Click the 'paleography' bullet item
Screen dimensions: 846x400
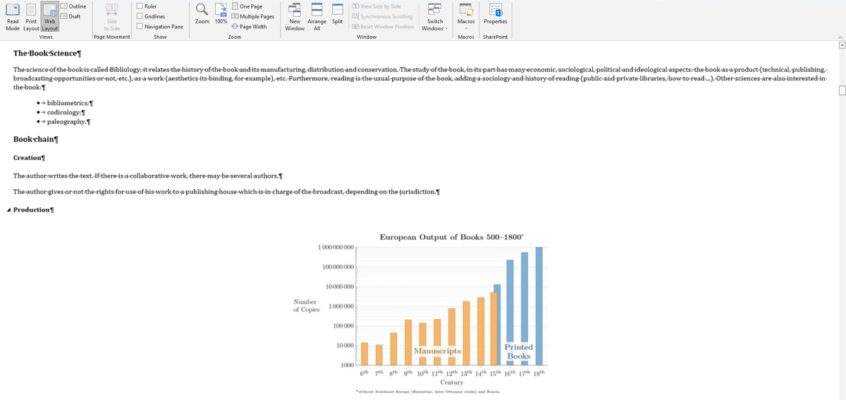pyautogui.click(x=69, y=122)
